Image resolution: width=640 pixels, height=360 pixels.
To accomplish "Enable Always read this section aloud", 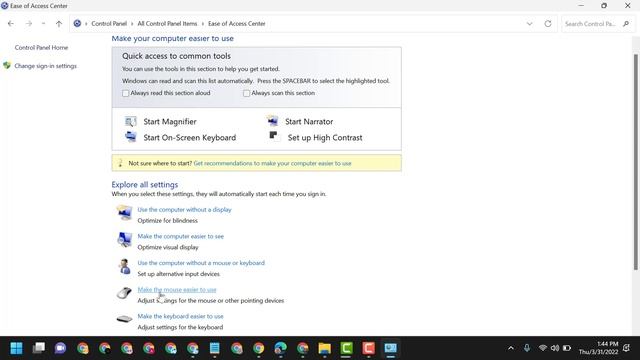I will (x=125, y=93).
